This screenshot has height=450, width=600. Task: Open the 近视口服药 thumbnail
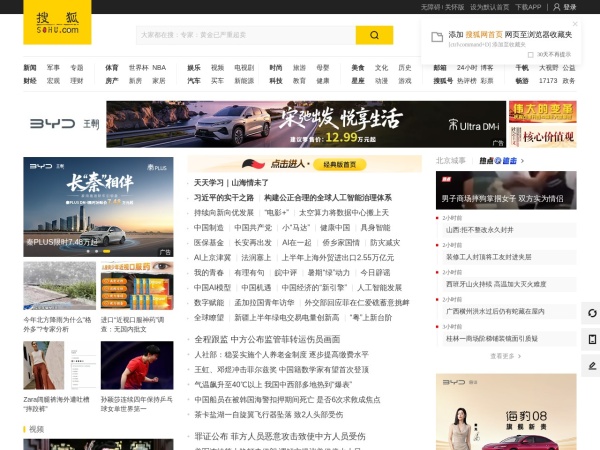coord(137,285)
